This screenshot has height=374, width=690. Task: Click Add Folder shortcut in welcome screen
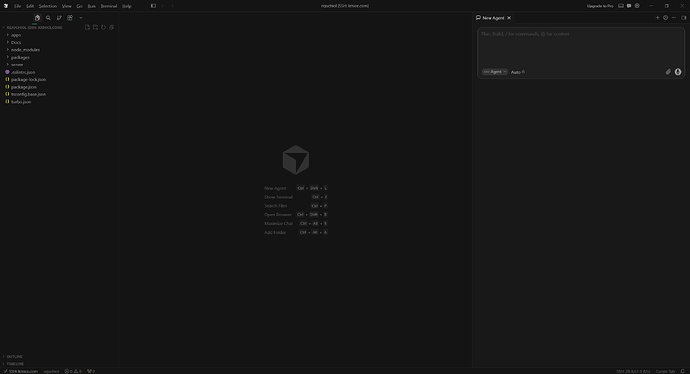(296, 232)
